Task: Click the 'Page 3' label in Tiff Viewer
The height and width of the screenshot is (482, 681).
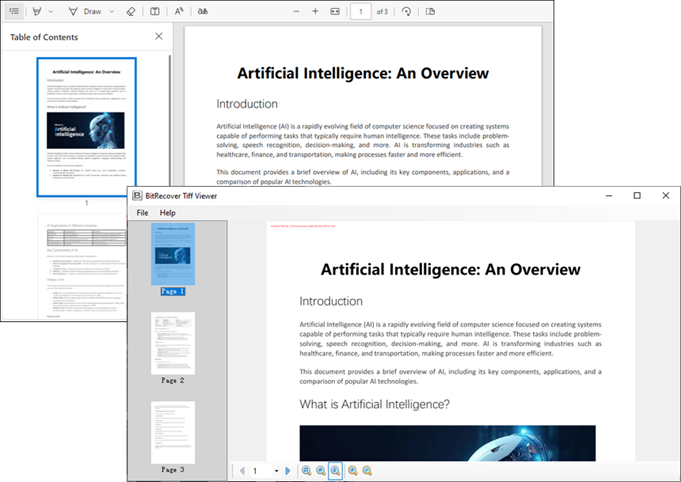Action: 173,470
